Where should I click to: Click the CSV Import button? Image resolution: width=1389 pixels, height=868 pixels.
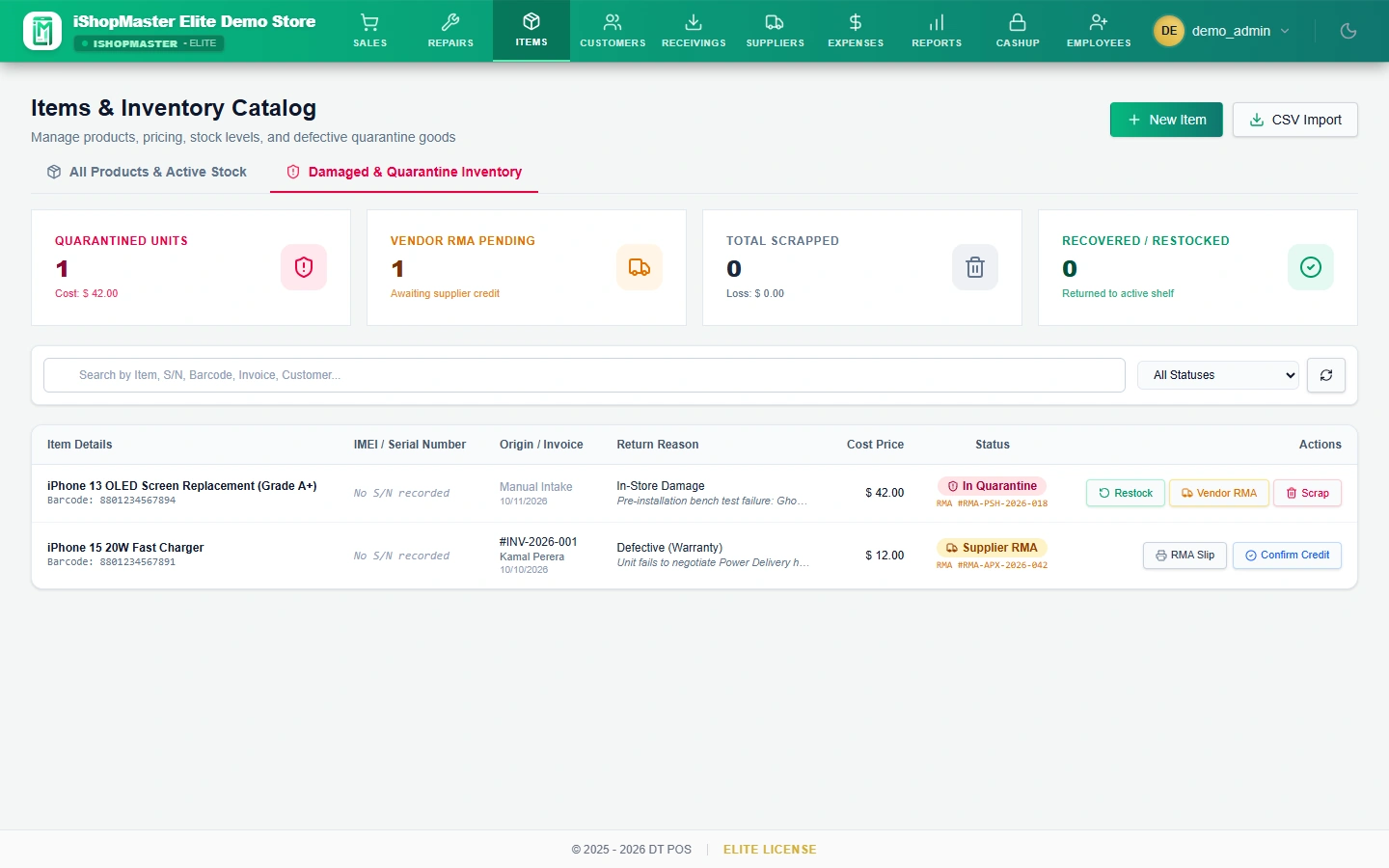[x=1295, y=120]
